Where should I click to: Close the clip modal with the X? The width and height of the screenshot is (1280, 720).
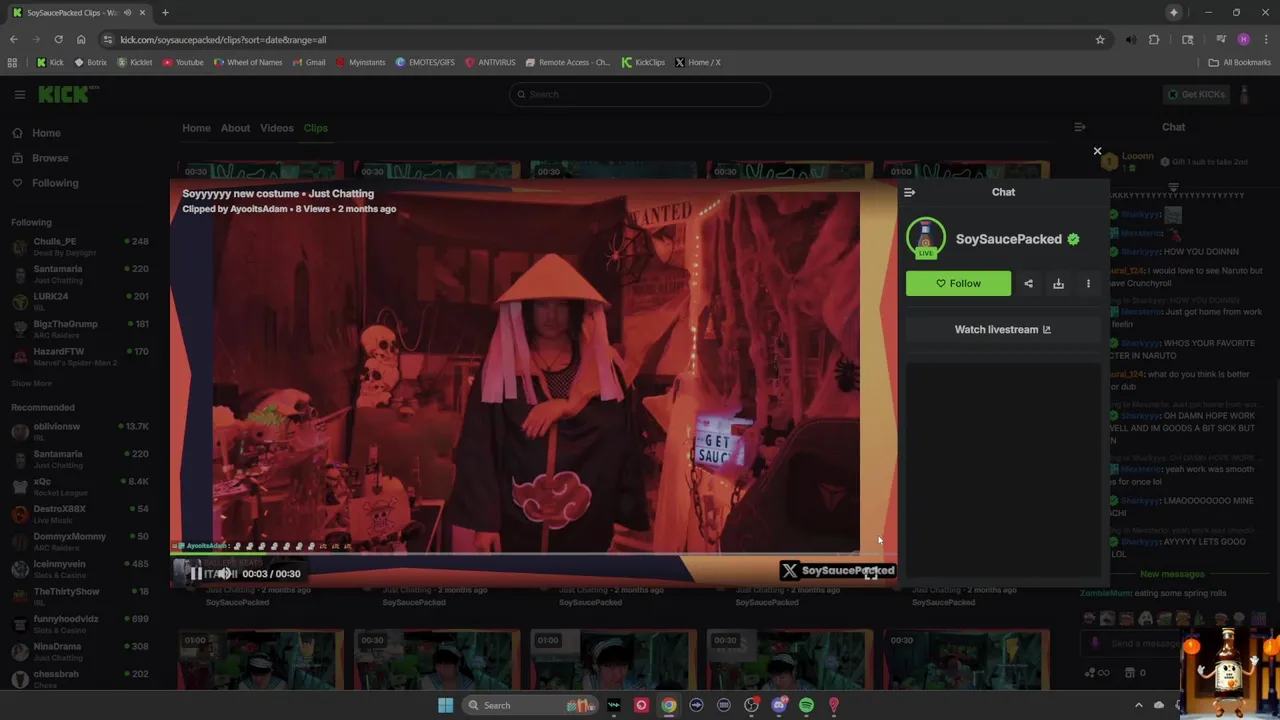click(1097, 152)
